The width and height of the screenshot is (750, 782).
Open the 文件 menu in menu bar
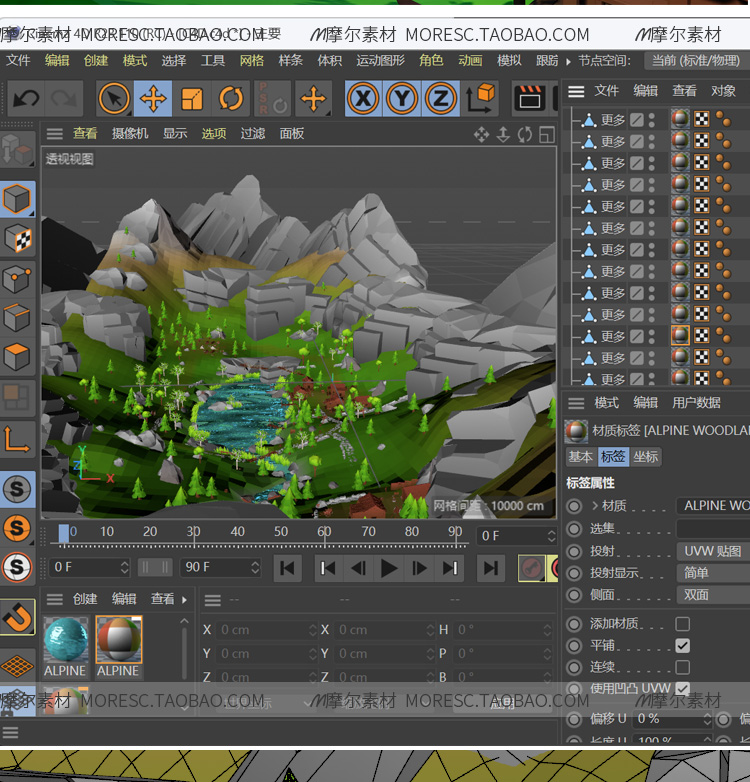[18, 61]
